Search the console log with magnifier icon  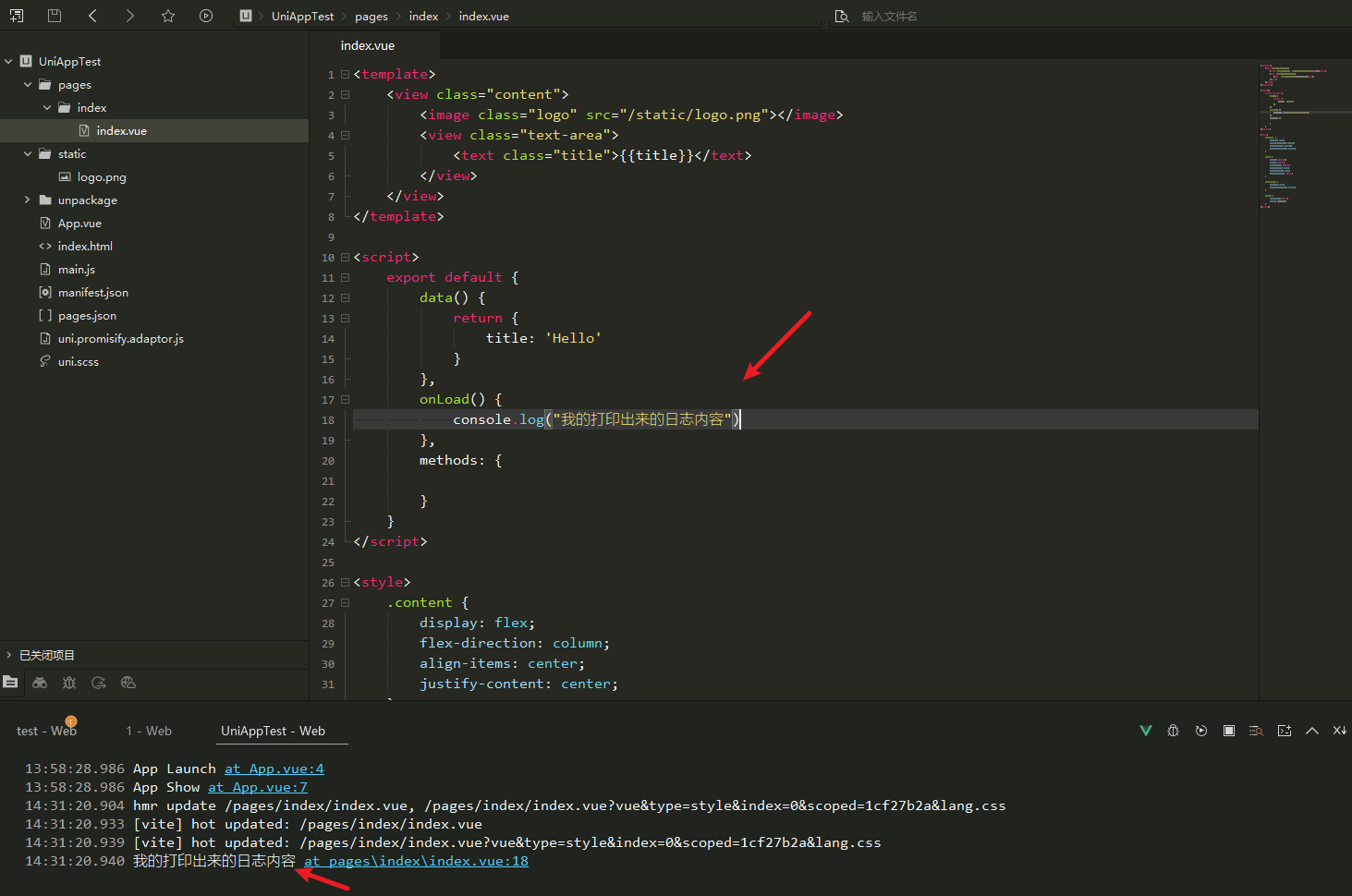[1256, 731]
